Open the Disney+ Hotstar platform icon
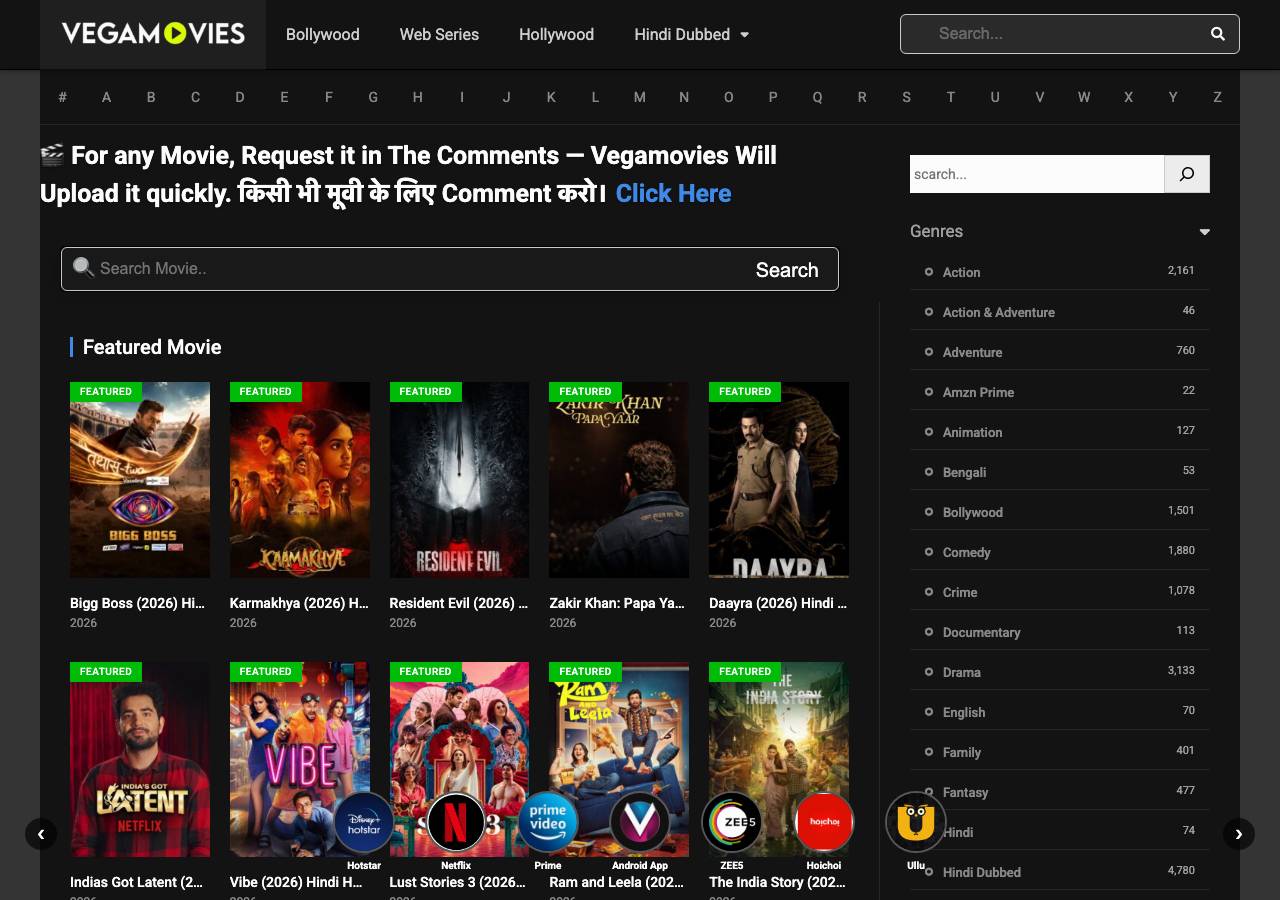 (x=364, y=823)
